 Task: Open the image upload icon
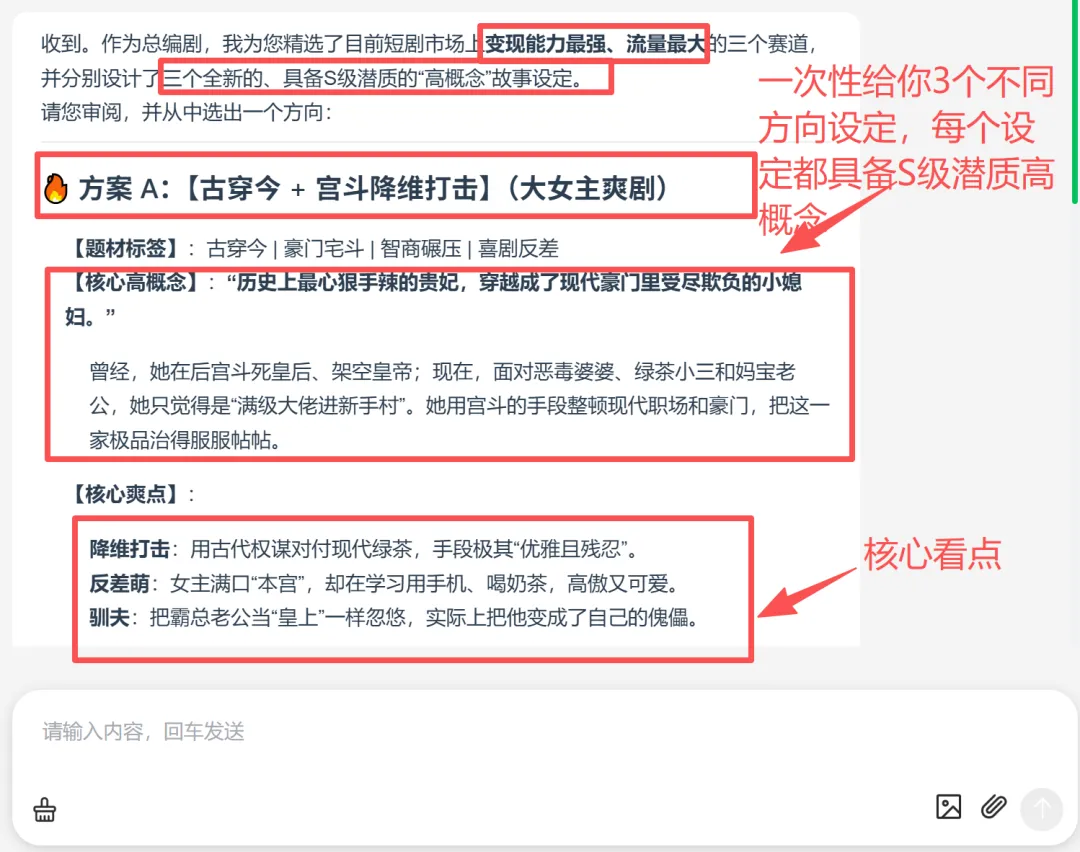click(x=948, y=807)
